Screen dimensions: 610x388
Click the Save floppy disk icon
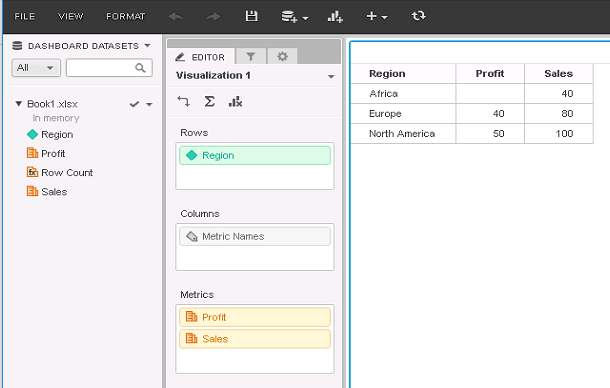pyautogui.click(x=251, y=16)
